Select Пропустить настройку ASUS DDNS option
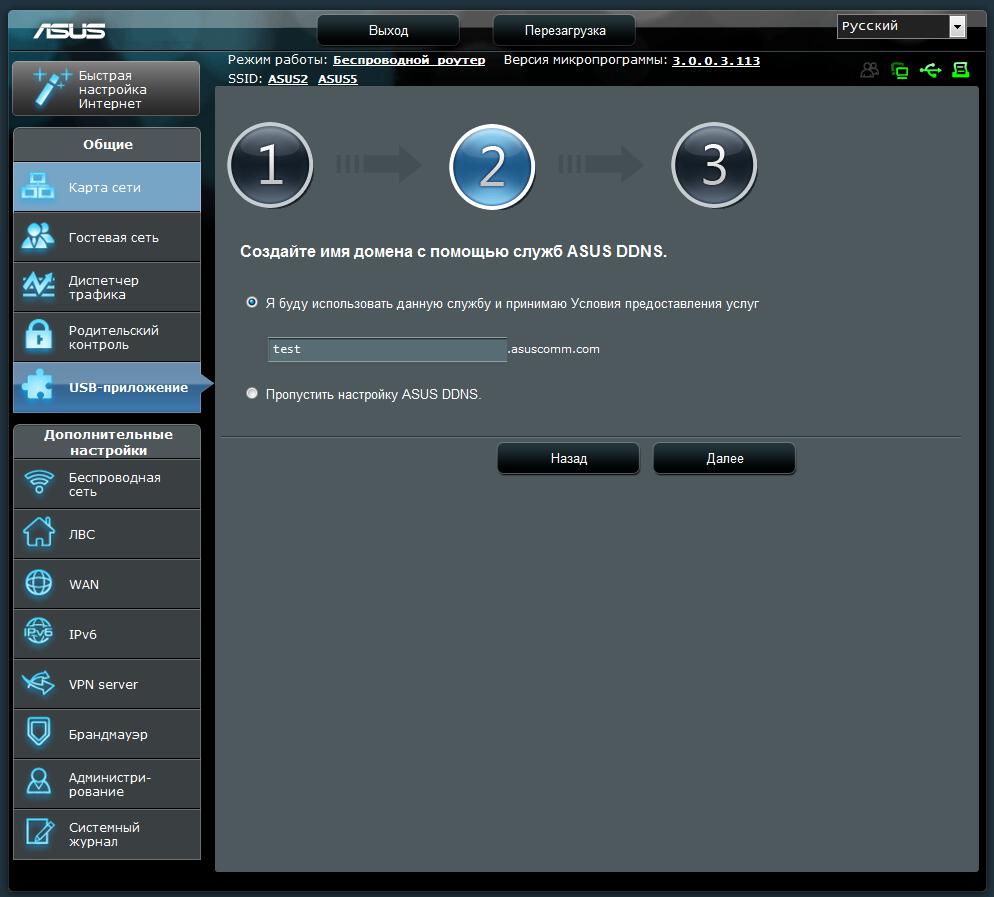The height and width of the screenshot is (897, 994). (x=252, y=393)
